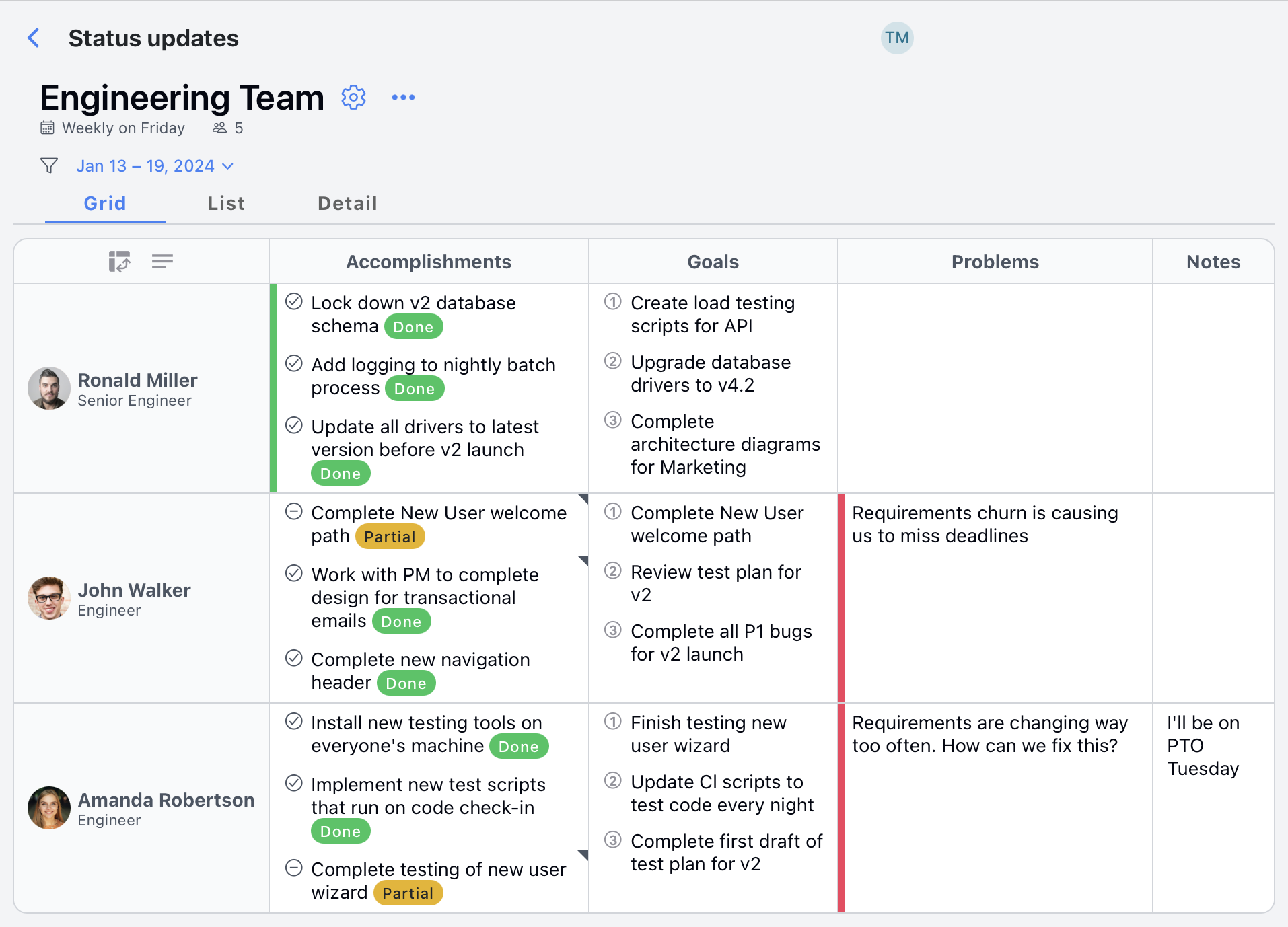Click the TM user avatar button
Image resolution: width=1288 pixels, height=927 pixels.
896,38
